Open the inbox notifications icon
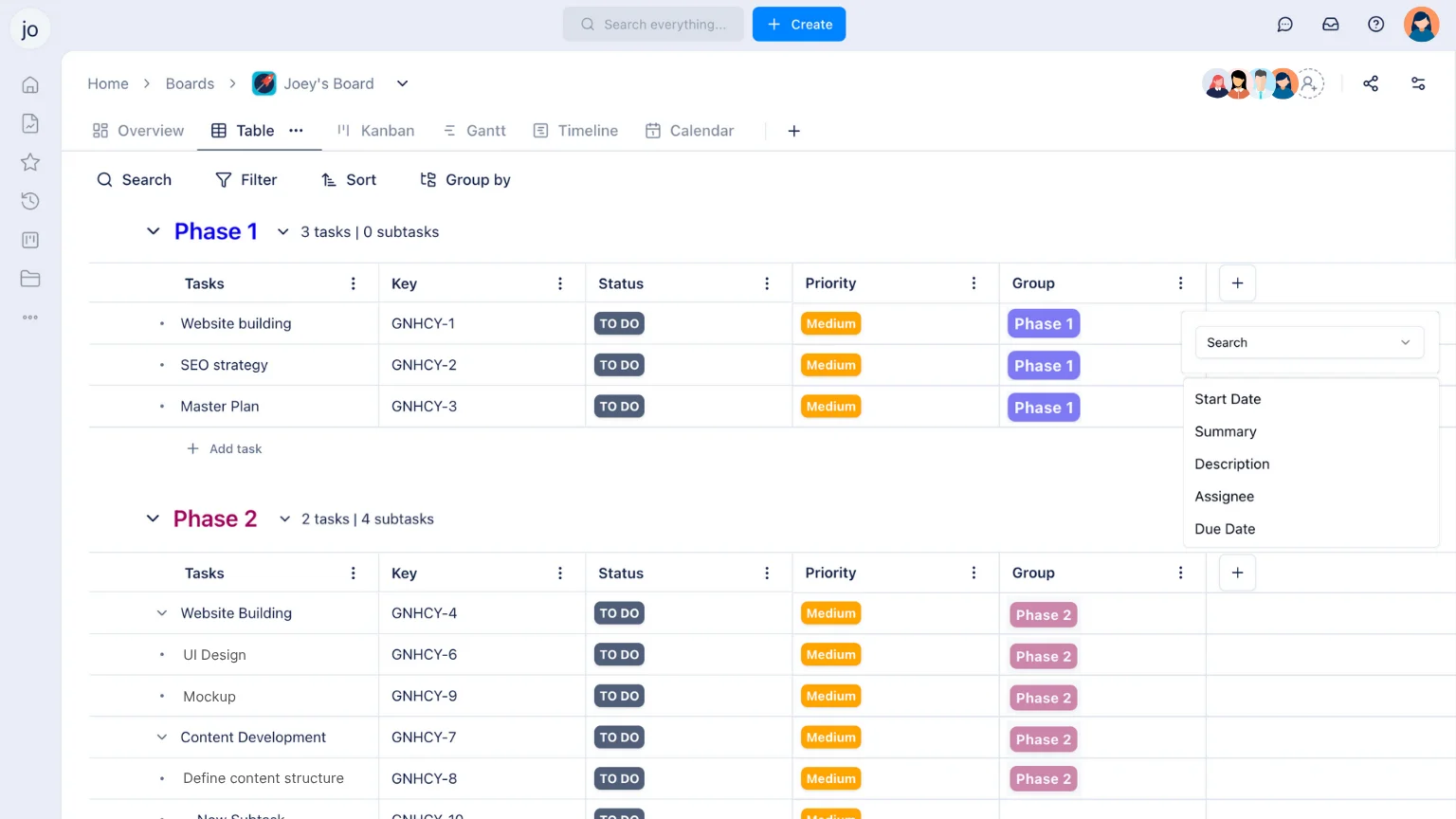The height and width of the screenshot is (819, 1456). tap(1330, 25)
